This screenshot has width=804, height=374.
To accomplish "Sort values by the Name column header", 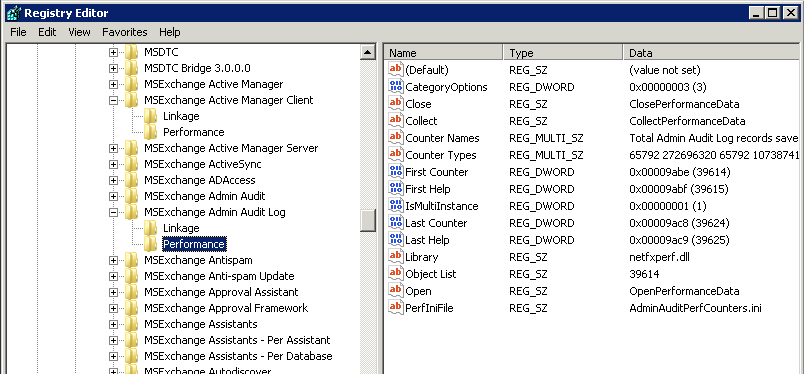I will tap(443, 53).
